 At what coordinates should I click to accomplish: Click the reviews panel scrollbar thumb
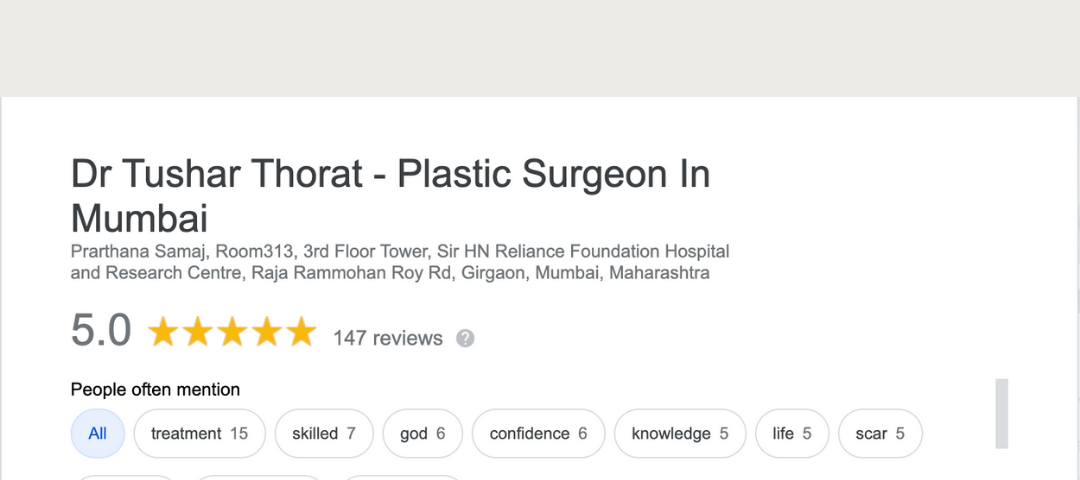pyautogui.click(x=1001, y=413)
